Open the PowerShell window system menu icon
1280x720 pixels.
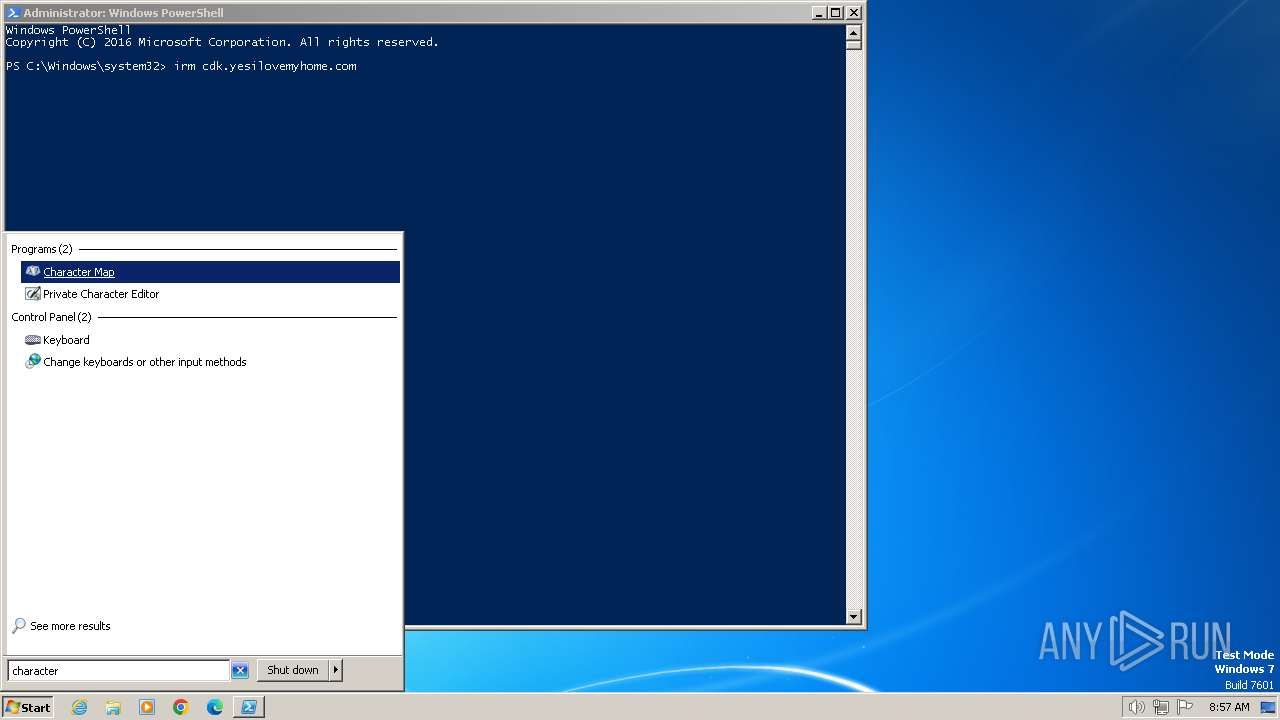coord(13,13)
